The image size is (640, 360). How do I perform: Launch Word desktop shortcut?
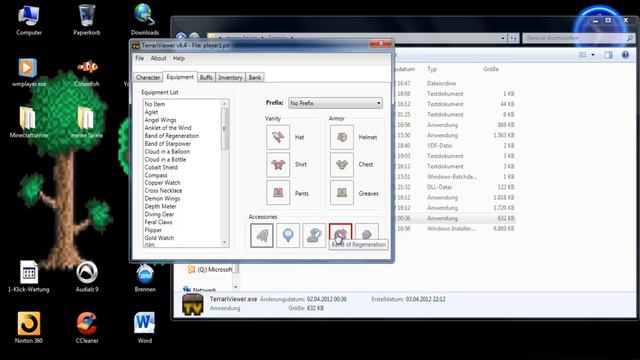(144, 327)
